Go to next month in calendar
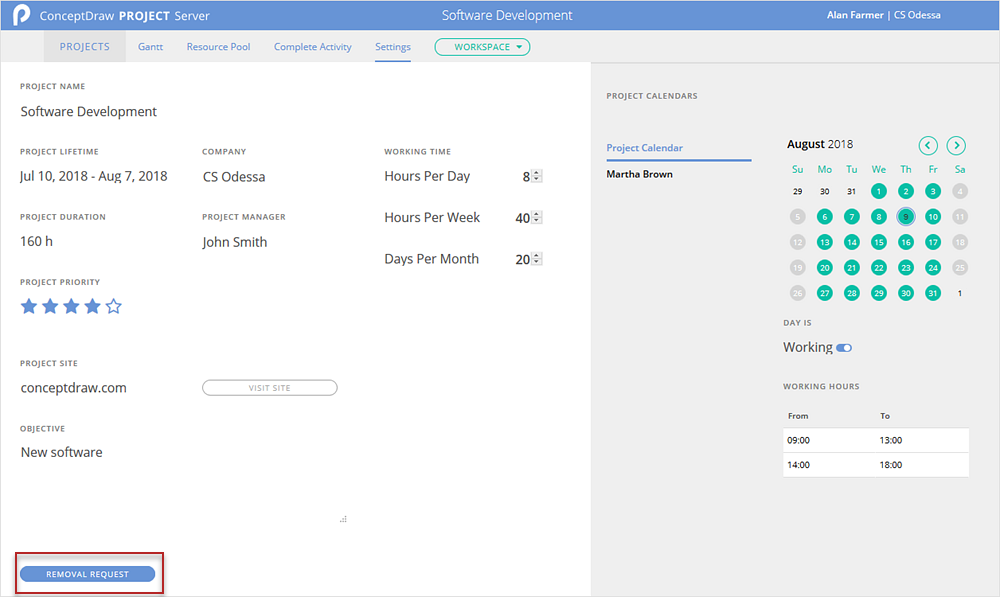1000x597 pixels. point(956,145)
